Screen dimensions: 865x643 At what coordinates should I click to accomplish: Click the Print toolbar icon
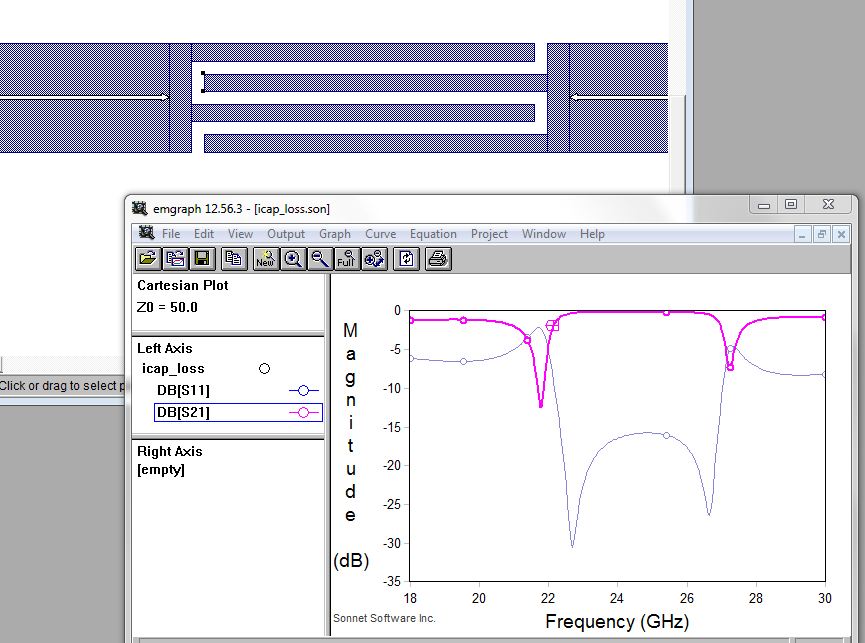tap(439, 259)
